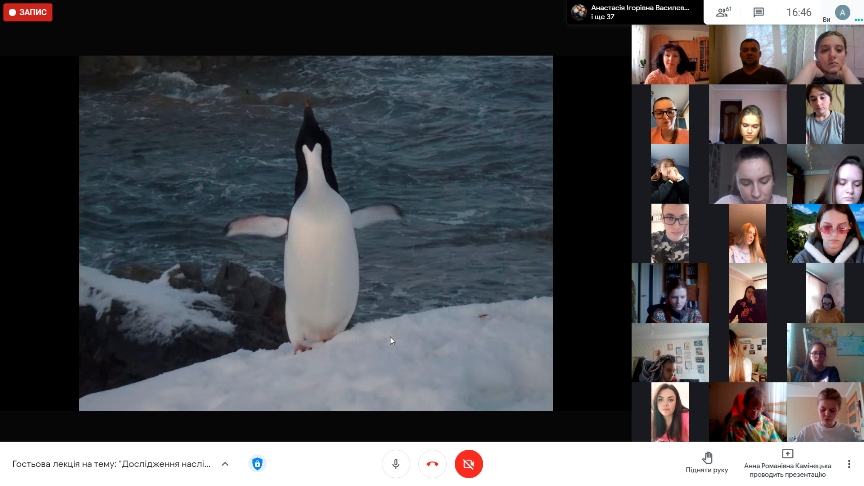The width and height of the screenshot is (864, 486).
Task: Click the shared penguin presentation image
Action: coord(316,233)
